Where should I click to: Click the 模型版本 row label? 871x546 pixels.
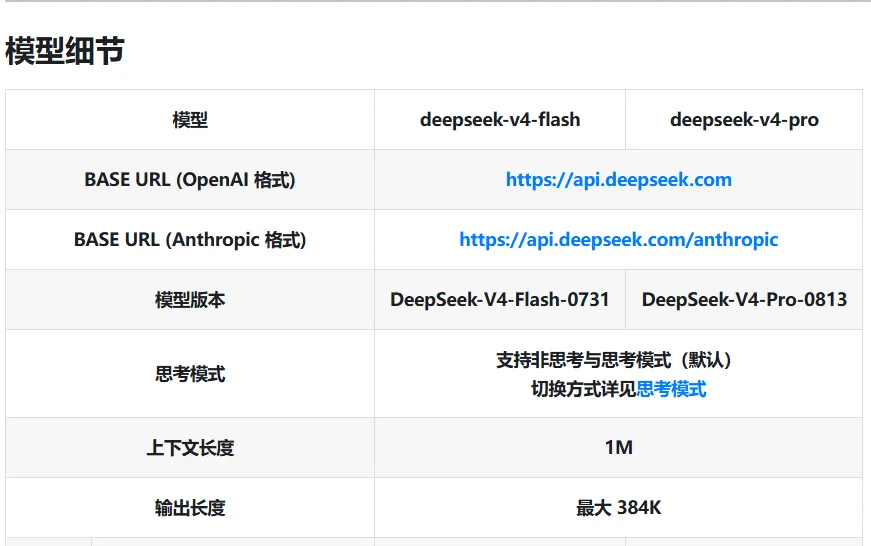pos(190,300)
